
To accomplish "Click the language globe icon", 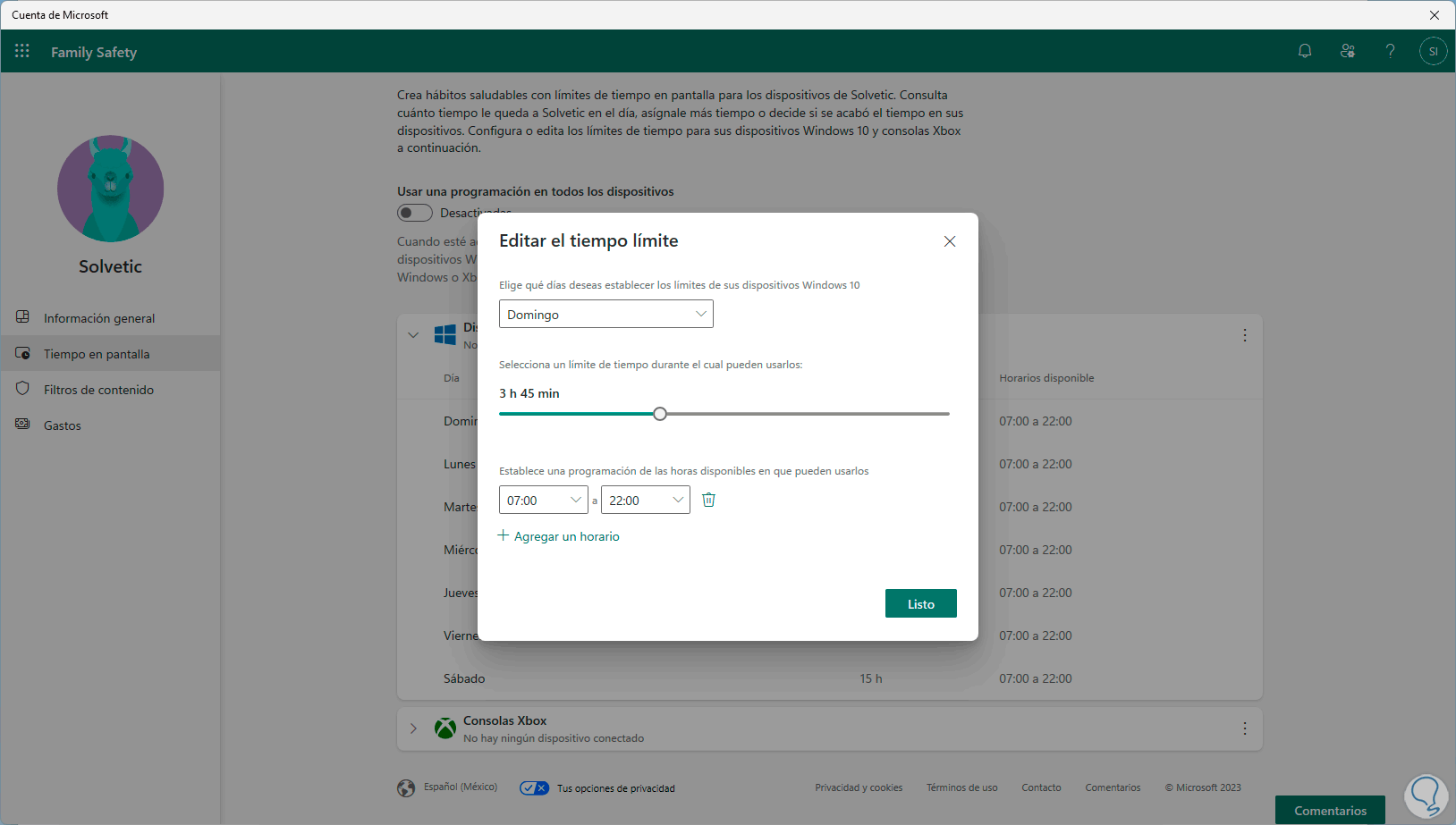I will 406,787.
